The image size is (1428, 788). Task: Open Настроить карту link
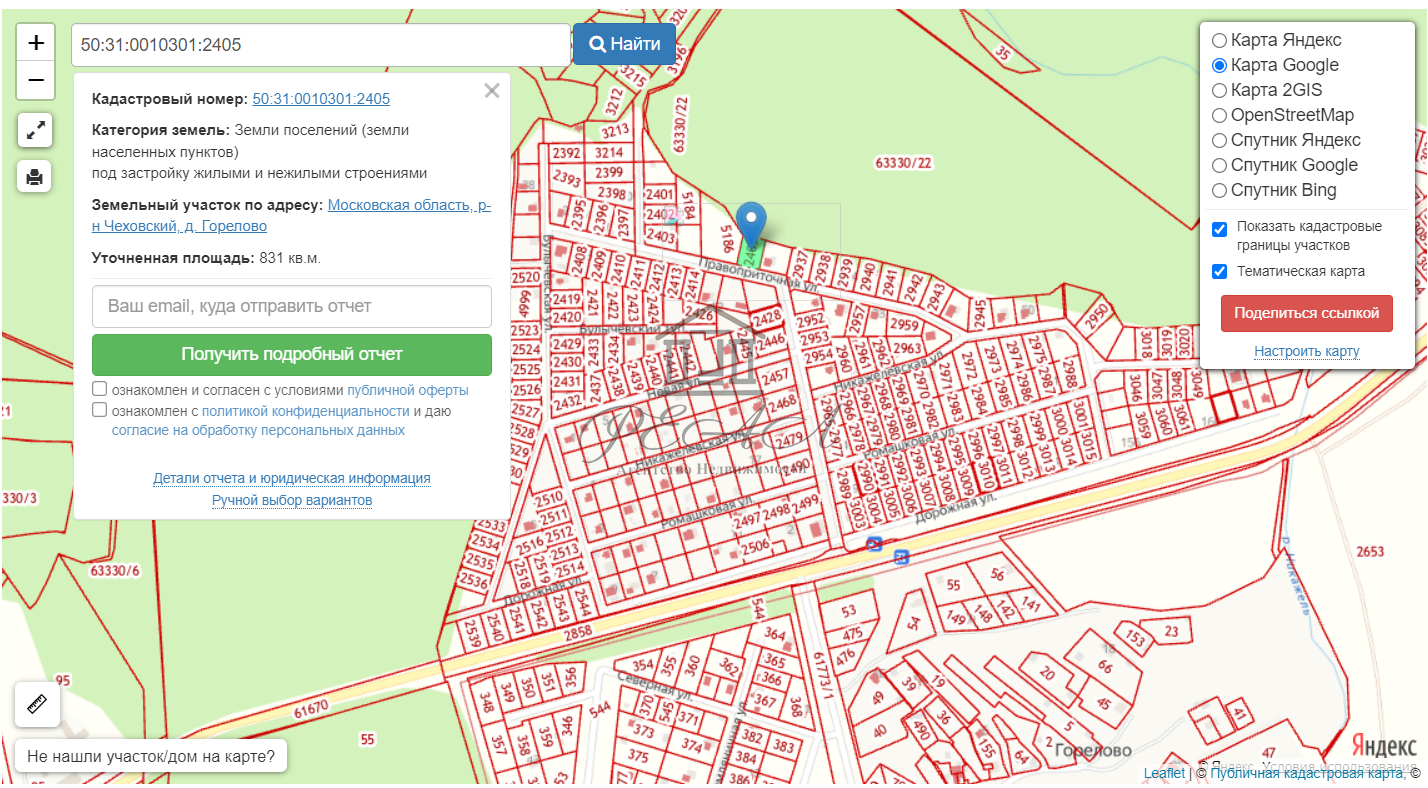[x=1306, y=351]
